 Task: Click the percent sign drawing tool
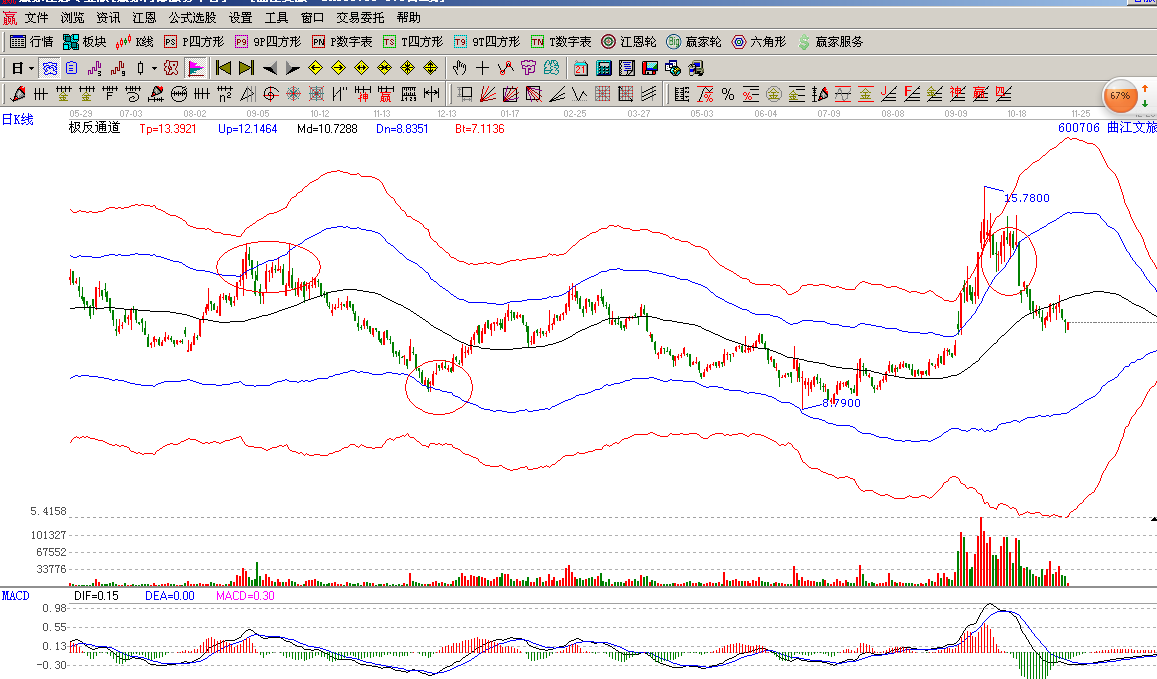point(727,94)
